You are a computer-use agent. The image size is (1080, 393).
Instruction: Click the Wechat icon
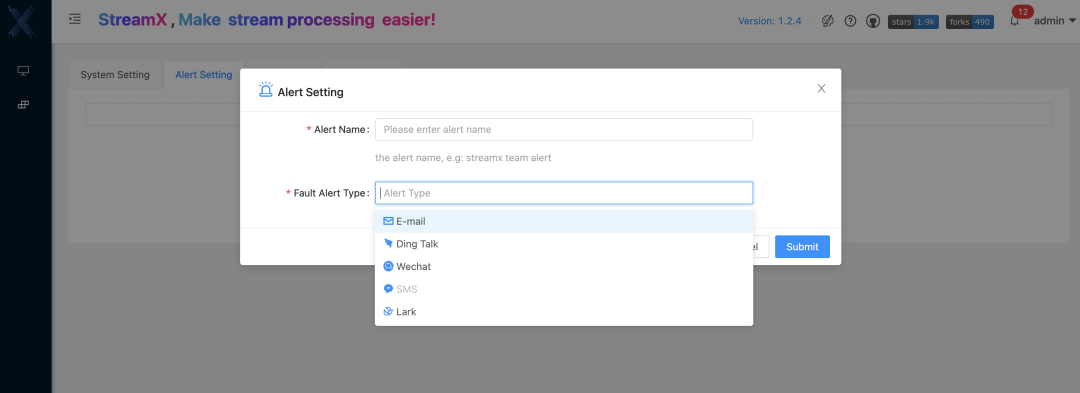(x=388, y=266)
